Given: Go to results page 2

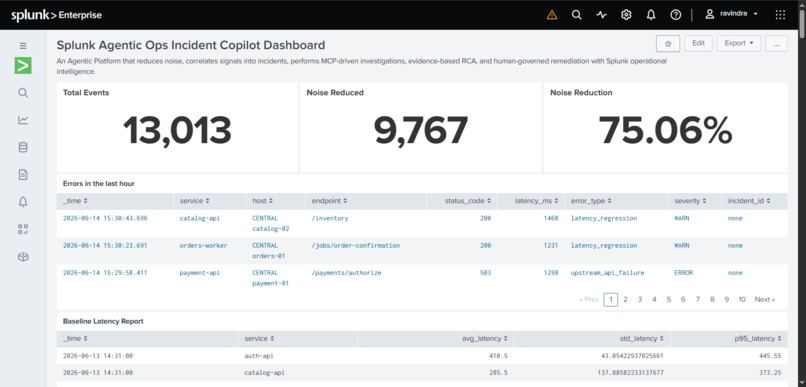Looking at the screenshot, I should [625, 300].
